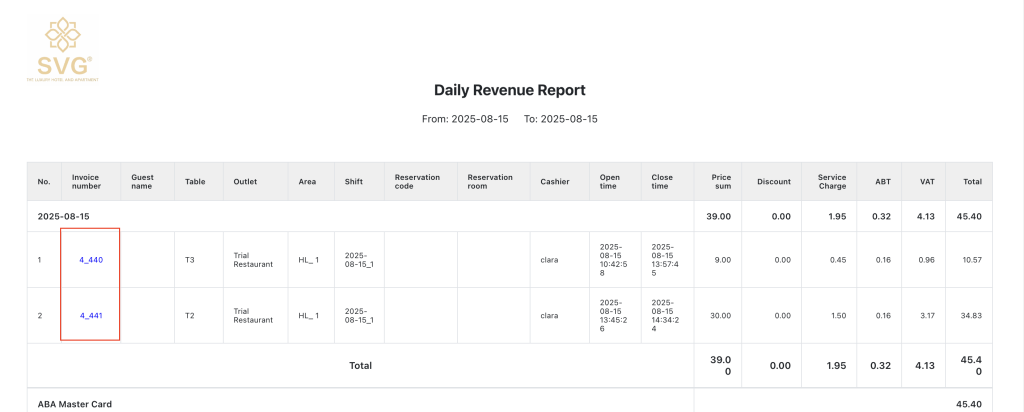Open invoice 4_441 link
The height and width of the screenshot is (412, 1024).
91,316
